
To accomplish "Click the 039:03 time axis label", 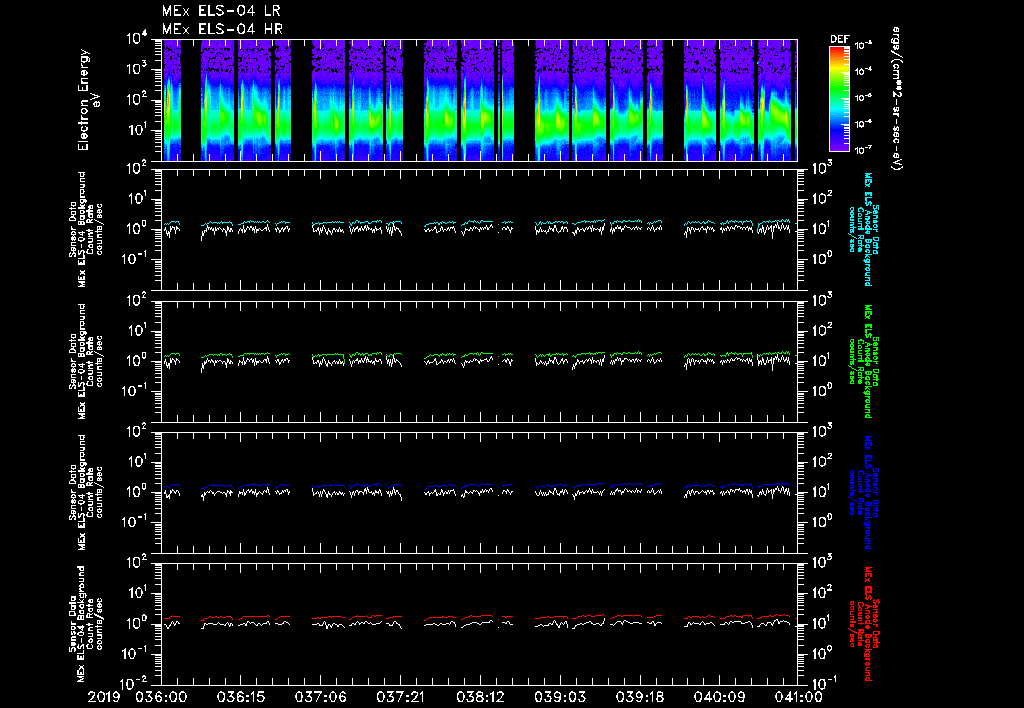I will [560, 698].
